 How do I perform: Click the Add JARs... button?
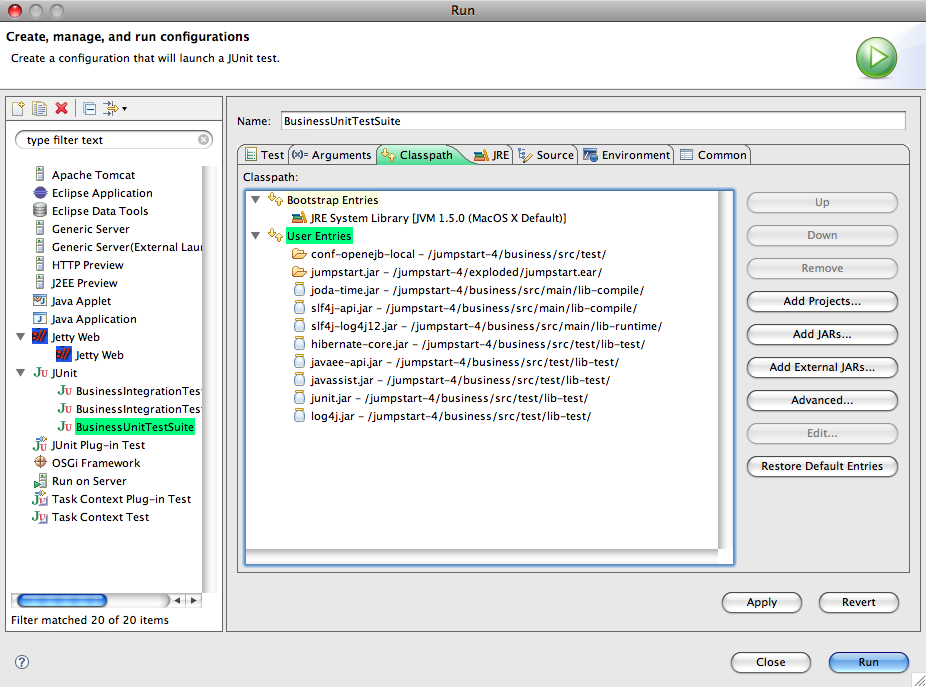point(822,334)
